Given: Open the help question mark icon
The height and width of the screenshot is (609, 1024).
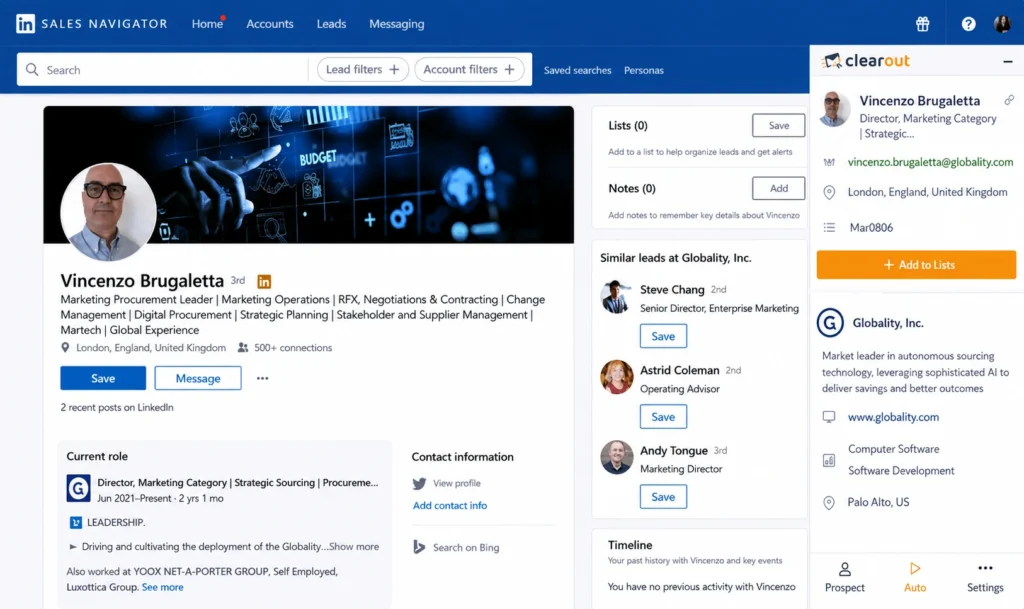Looking at the screenshot, I should [968, 24].
